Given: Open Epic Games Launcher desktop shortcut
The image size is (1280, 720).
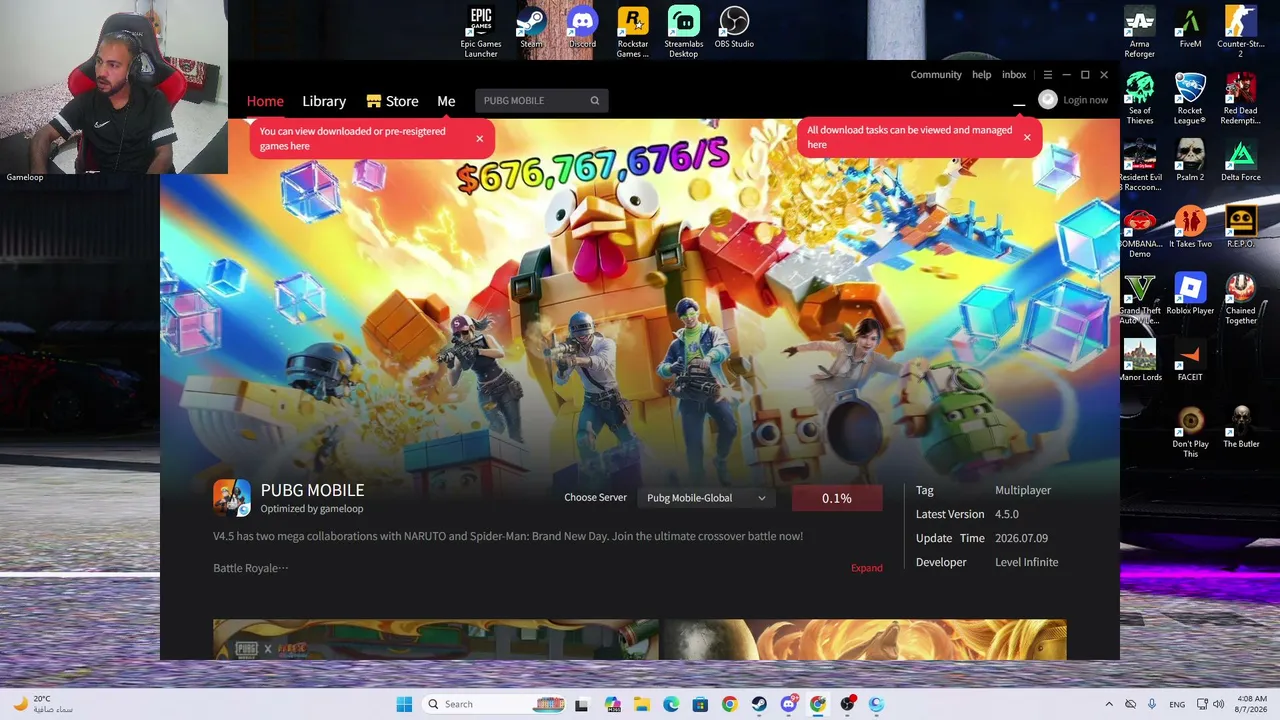Looking at the screenshot, I should tap(481, 32).
